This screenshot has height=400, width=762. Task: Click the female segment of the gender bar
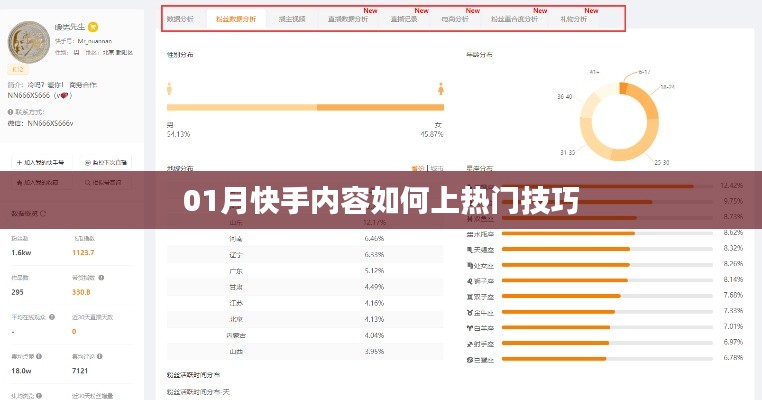pos(381,107)
